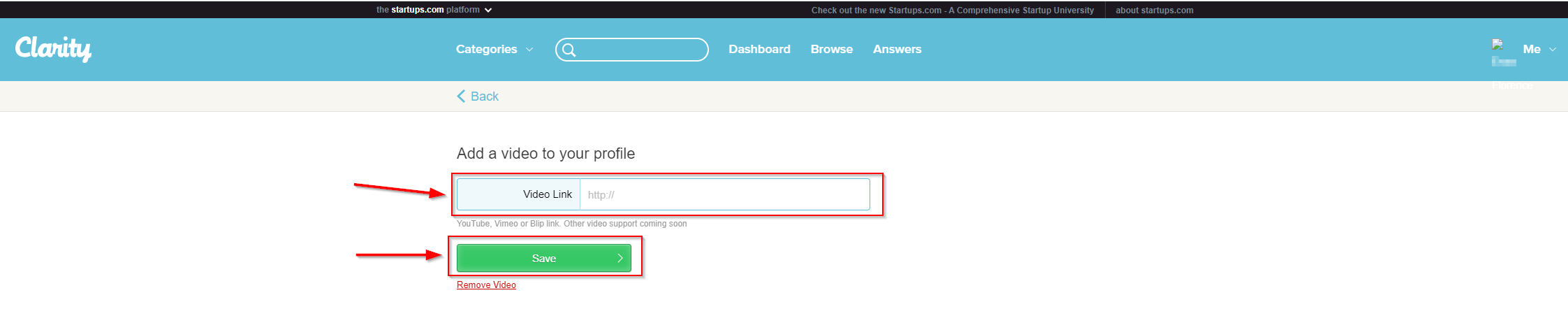Click the Back chevron icon

461,96
